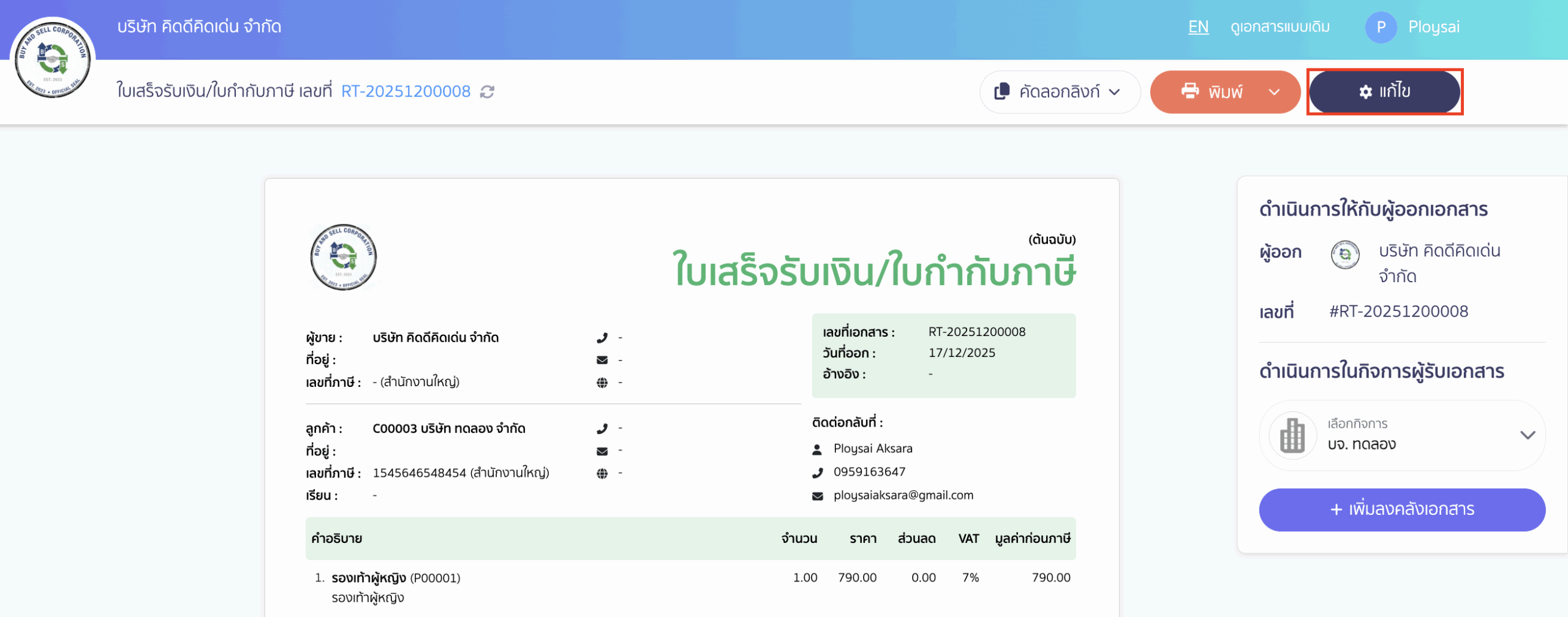Click the เพิ่มลงคลังเอกสาร button
Image resolution: width=1568 pixels, height=617 pixels.
1401,509
